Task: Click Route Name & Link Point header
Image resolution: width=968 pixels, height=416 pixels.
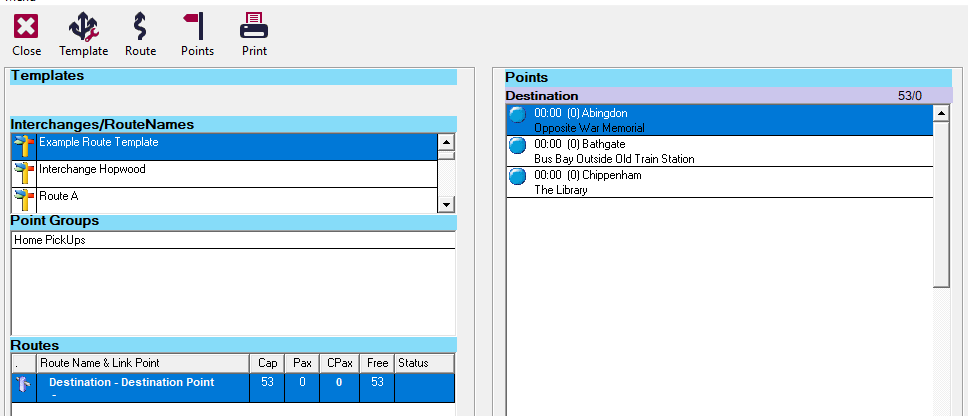Action: [x=100, y=363]
